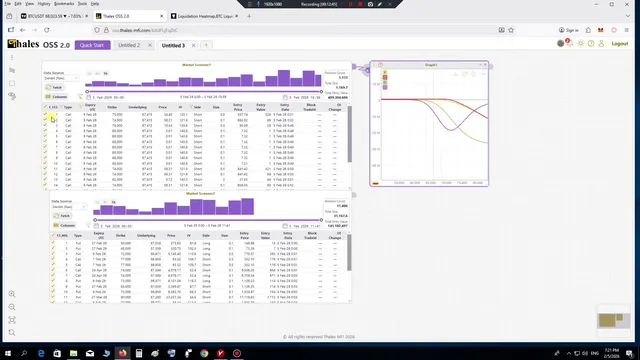Bookmark this page with the star icon
640x360 pixels.
pyautogui.click(x=511, y=30)
